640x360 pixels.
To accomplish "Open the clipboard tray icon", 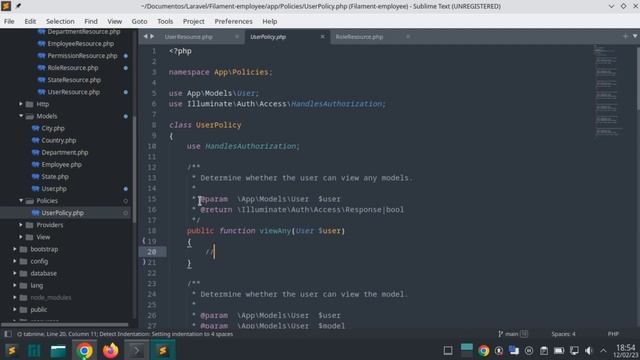I will coord(544,351).
